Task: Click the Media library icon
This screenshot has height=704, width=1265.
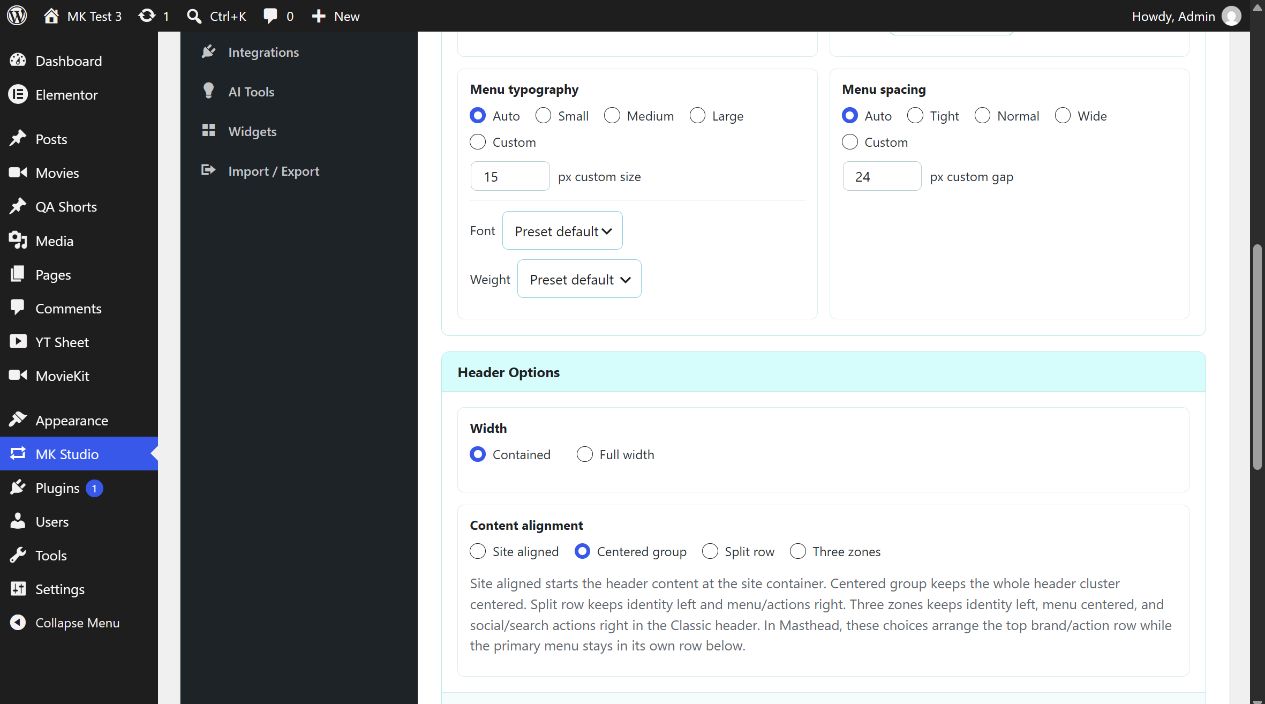Action: (18, 241)
